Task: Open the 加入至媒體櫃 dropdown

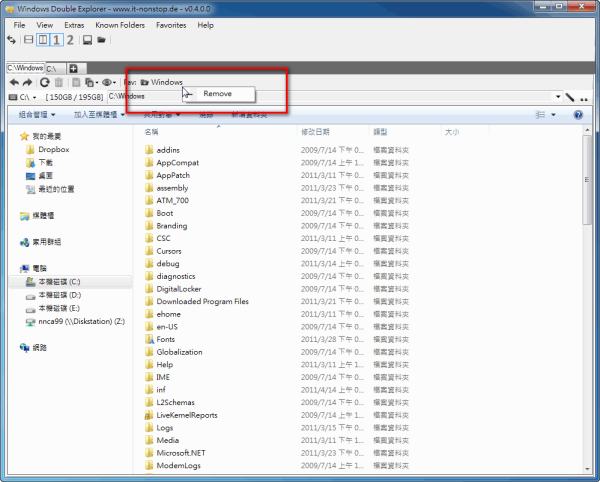Action: pos(99,114)
